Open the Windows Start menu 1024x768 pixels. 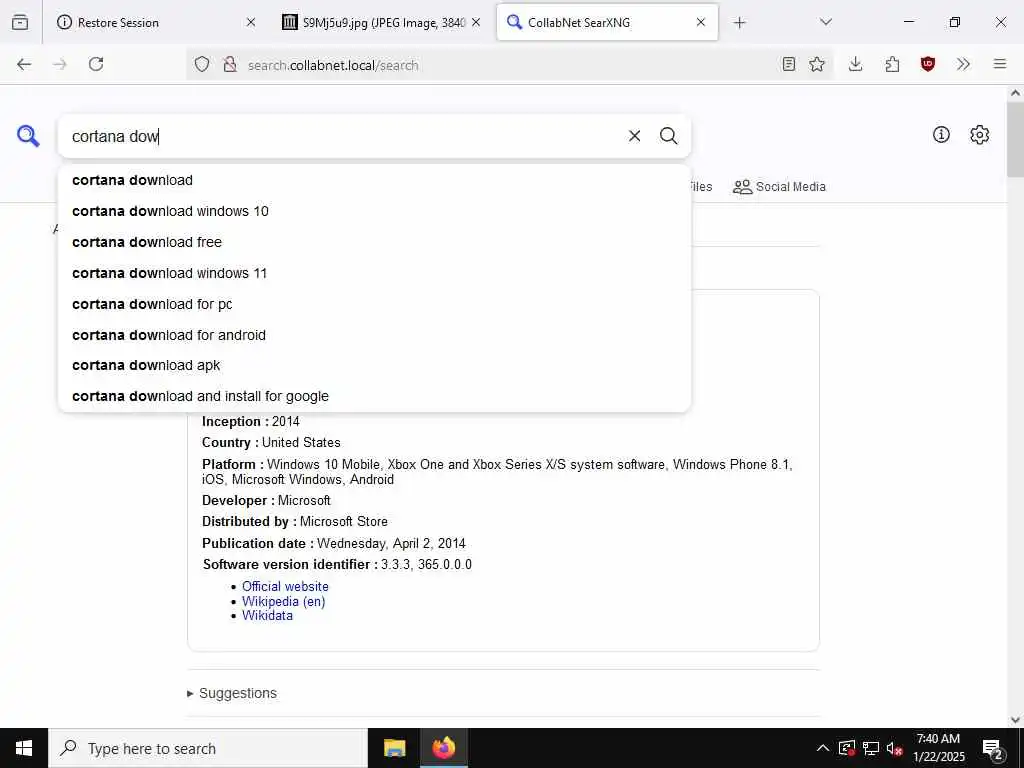point(24,748)
